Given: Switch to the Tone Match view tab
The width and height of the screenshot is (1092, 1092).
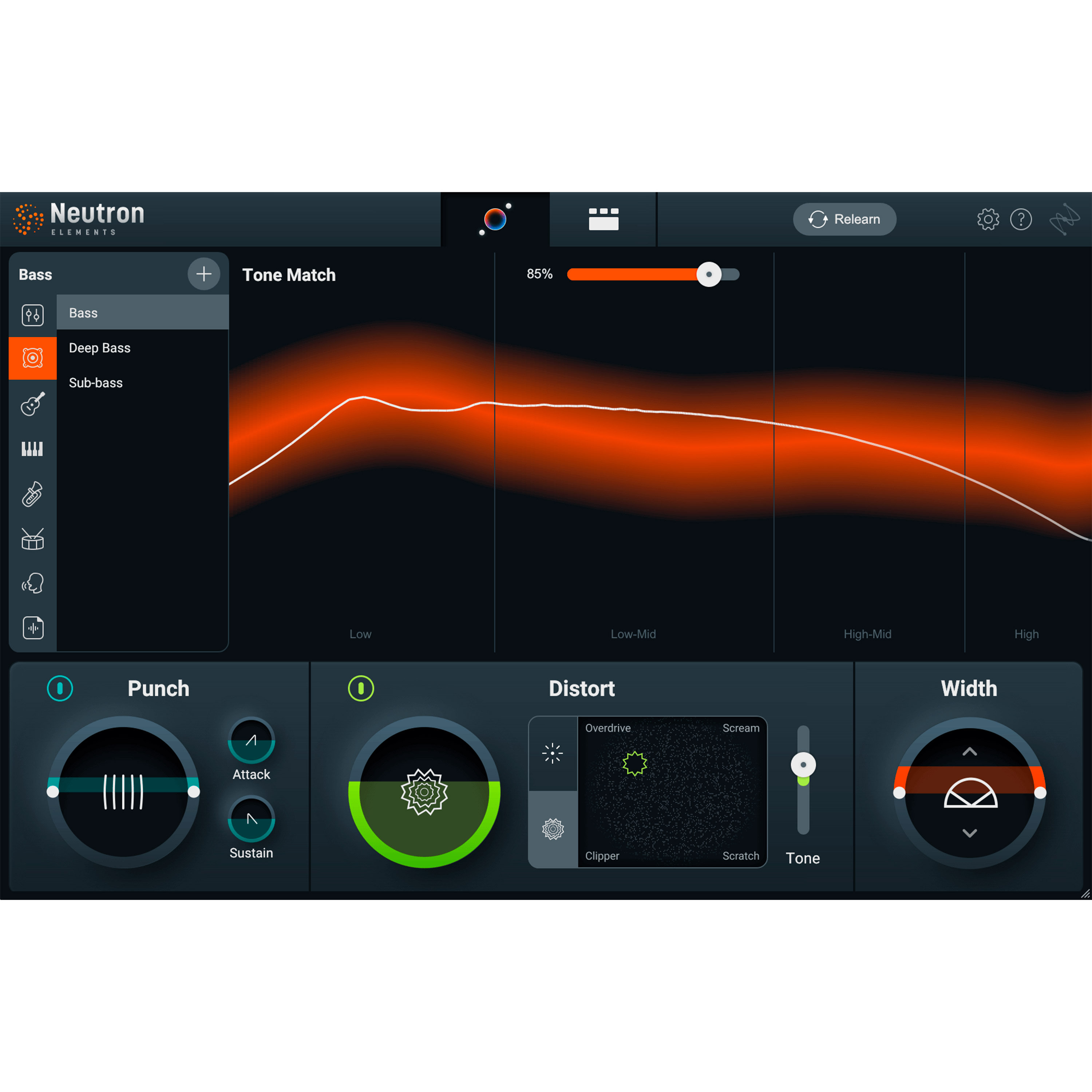Looking at the screenshot, I should (x=496, y=219).
